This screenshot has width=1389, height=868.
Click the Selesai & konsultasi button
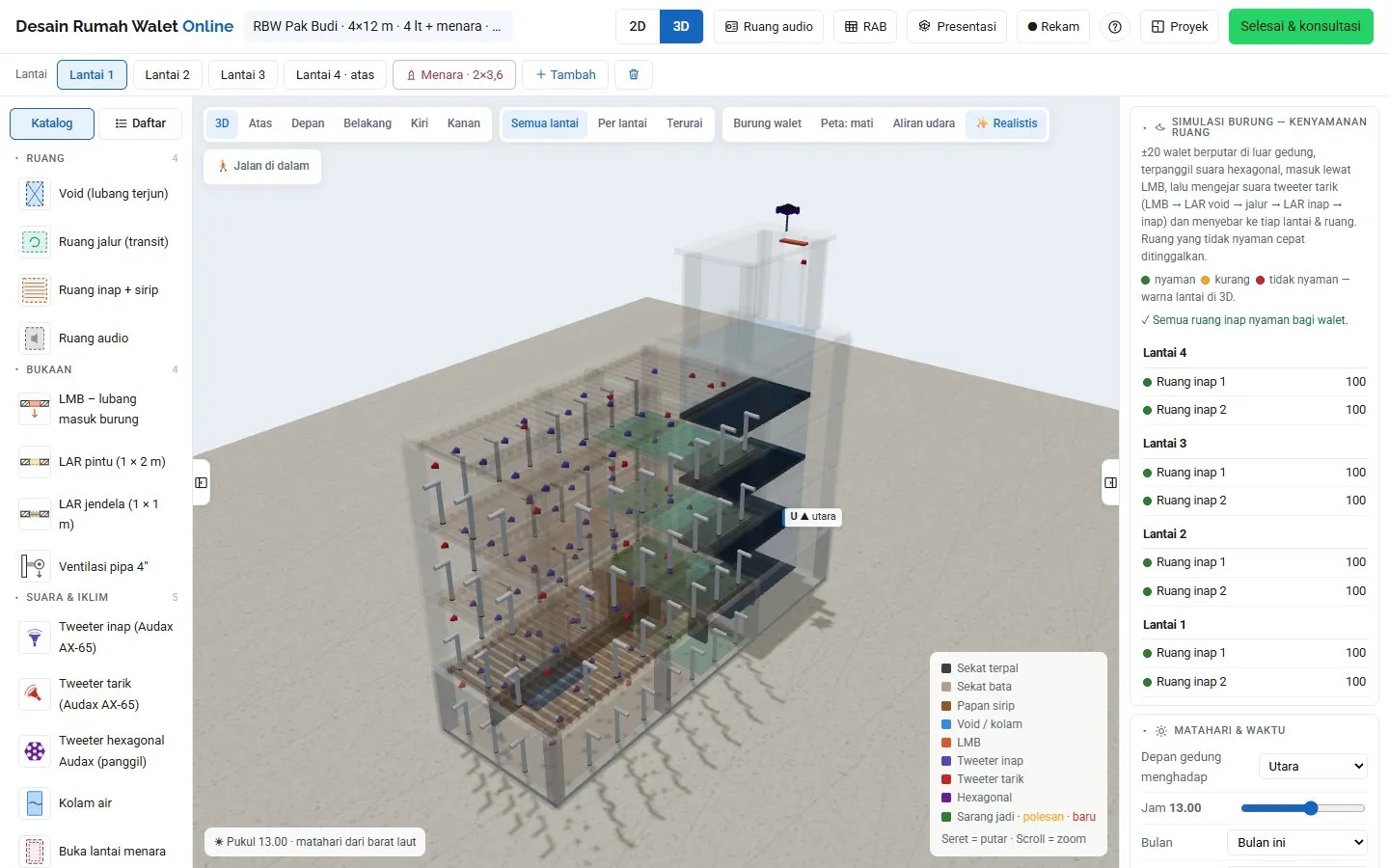point(1300,27)
